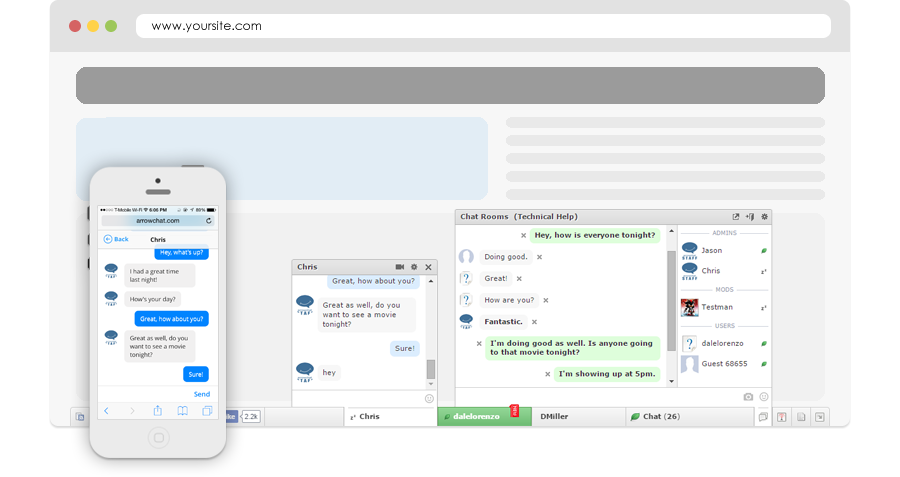Delete the 'How are you?' message
Screen dimensions: 900x477
546,300
